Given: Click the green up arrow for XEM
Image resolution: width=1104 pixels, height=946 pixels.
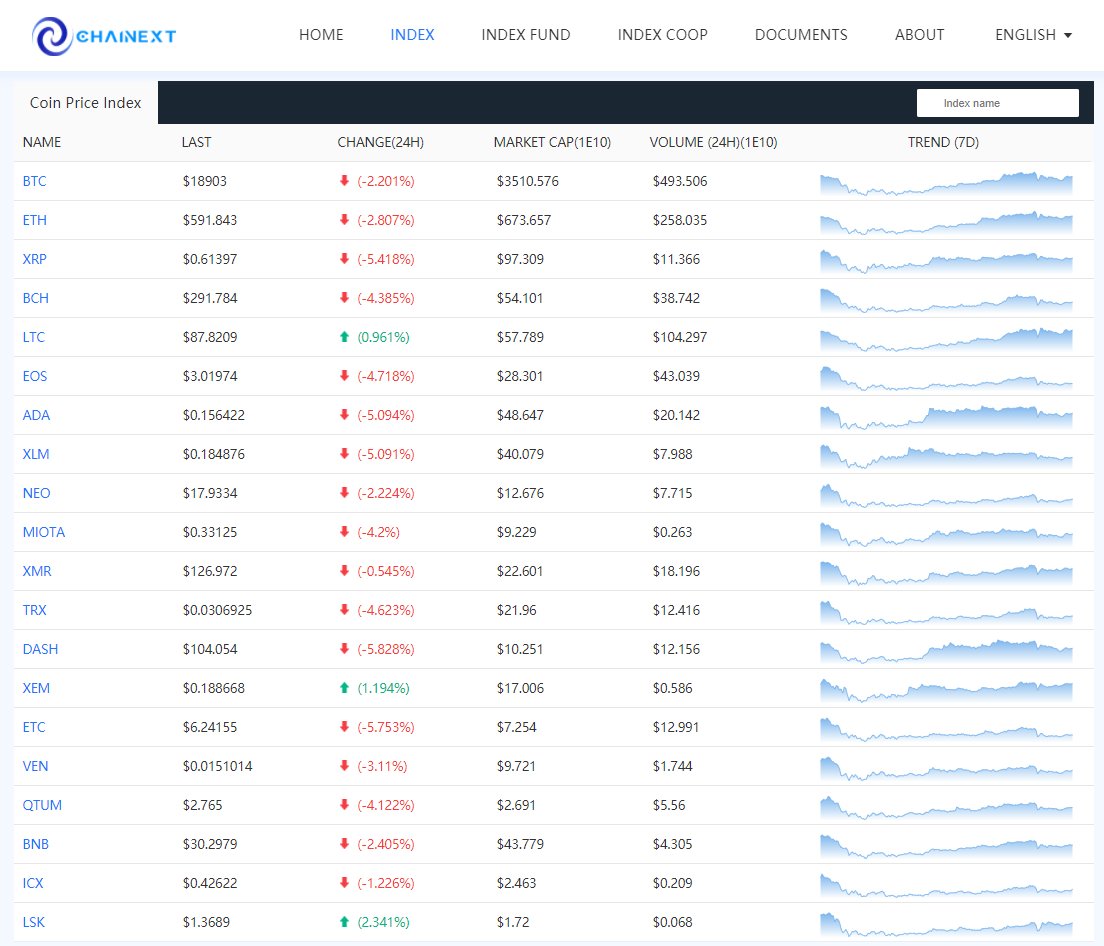Looking at the screenshot, I should tap(344, 688).
